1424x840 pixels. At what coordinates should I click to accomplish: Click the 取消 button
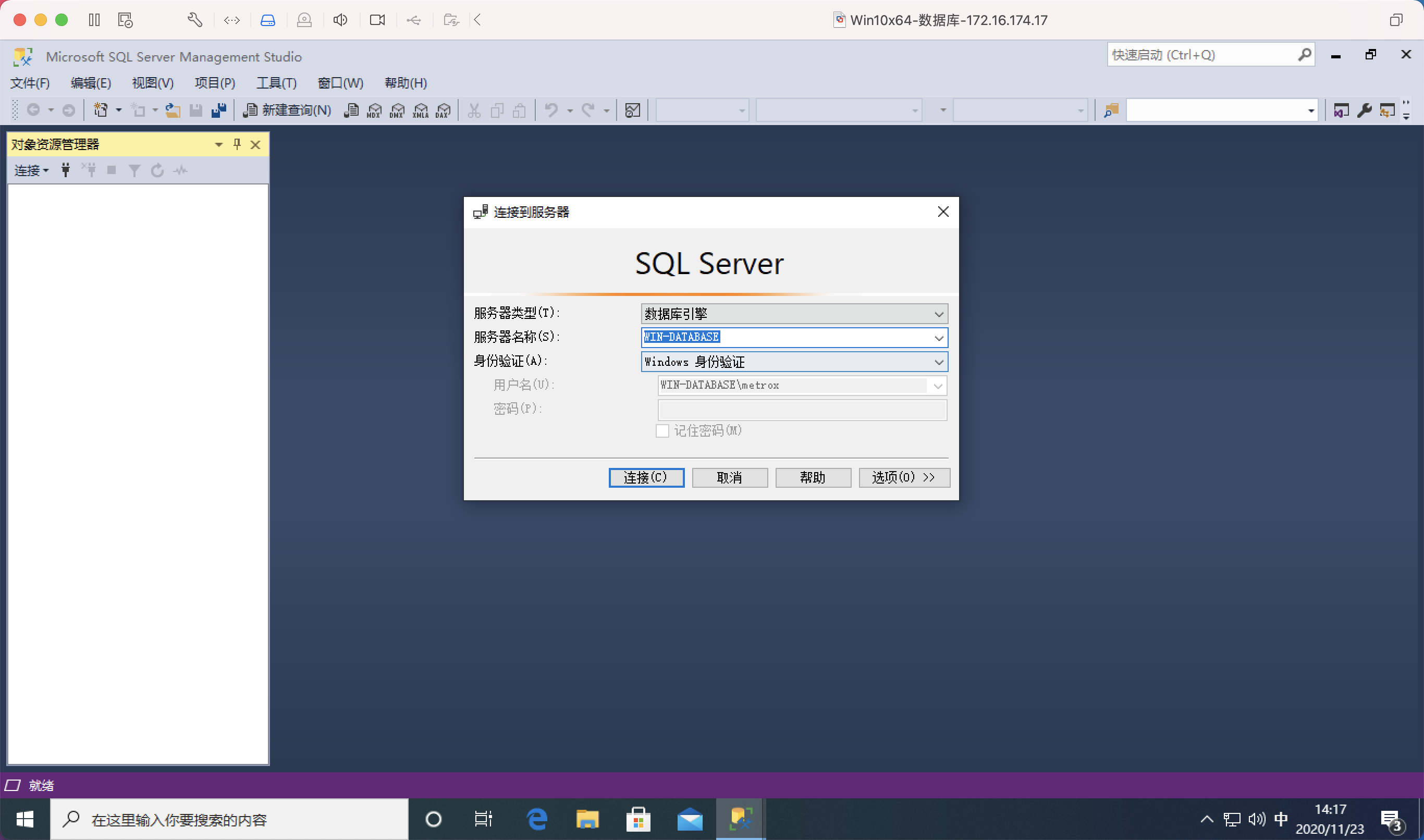coord(729,478)
